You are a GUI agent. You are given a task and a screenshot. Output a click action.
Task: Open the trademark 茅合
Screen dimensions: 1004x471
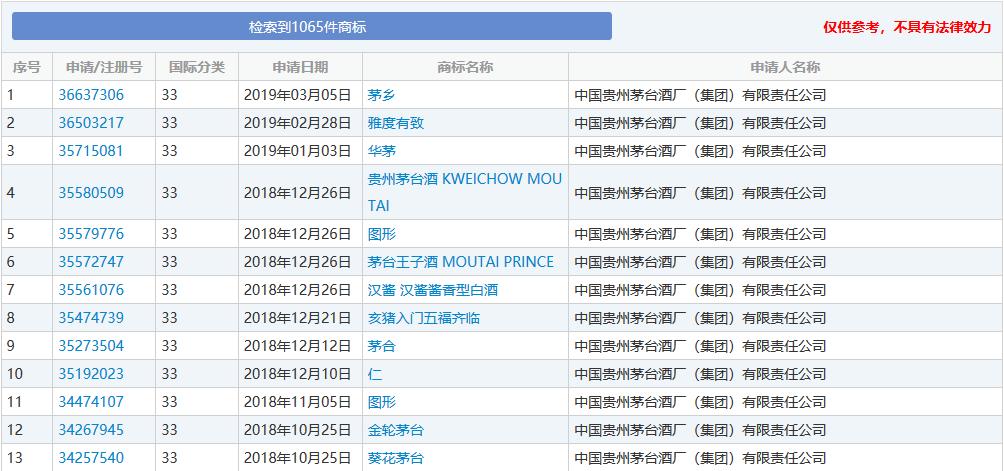coord(382,346)
